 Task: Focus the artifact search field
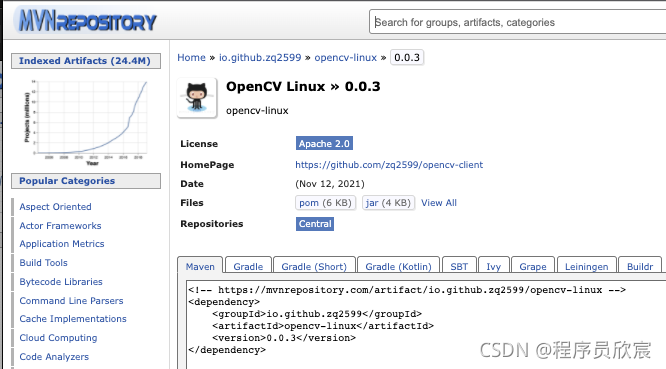coord(518,22)
